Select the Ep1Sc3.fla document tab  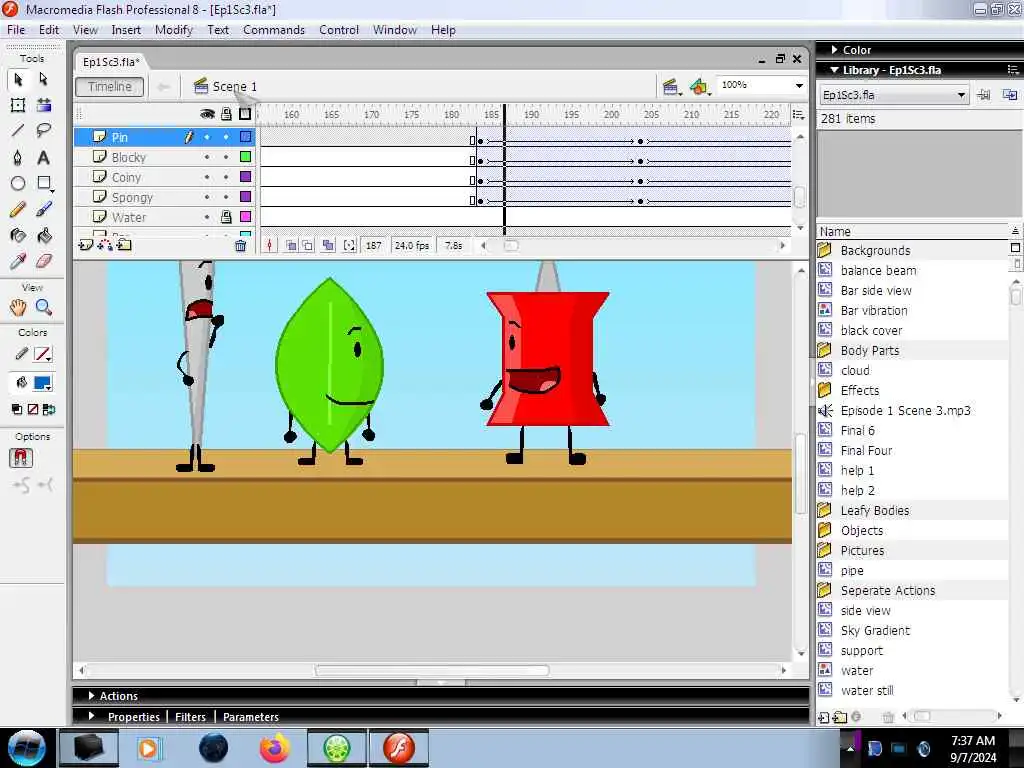pyautogui.click(x=111, y=62)
